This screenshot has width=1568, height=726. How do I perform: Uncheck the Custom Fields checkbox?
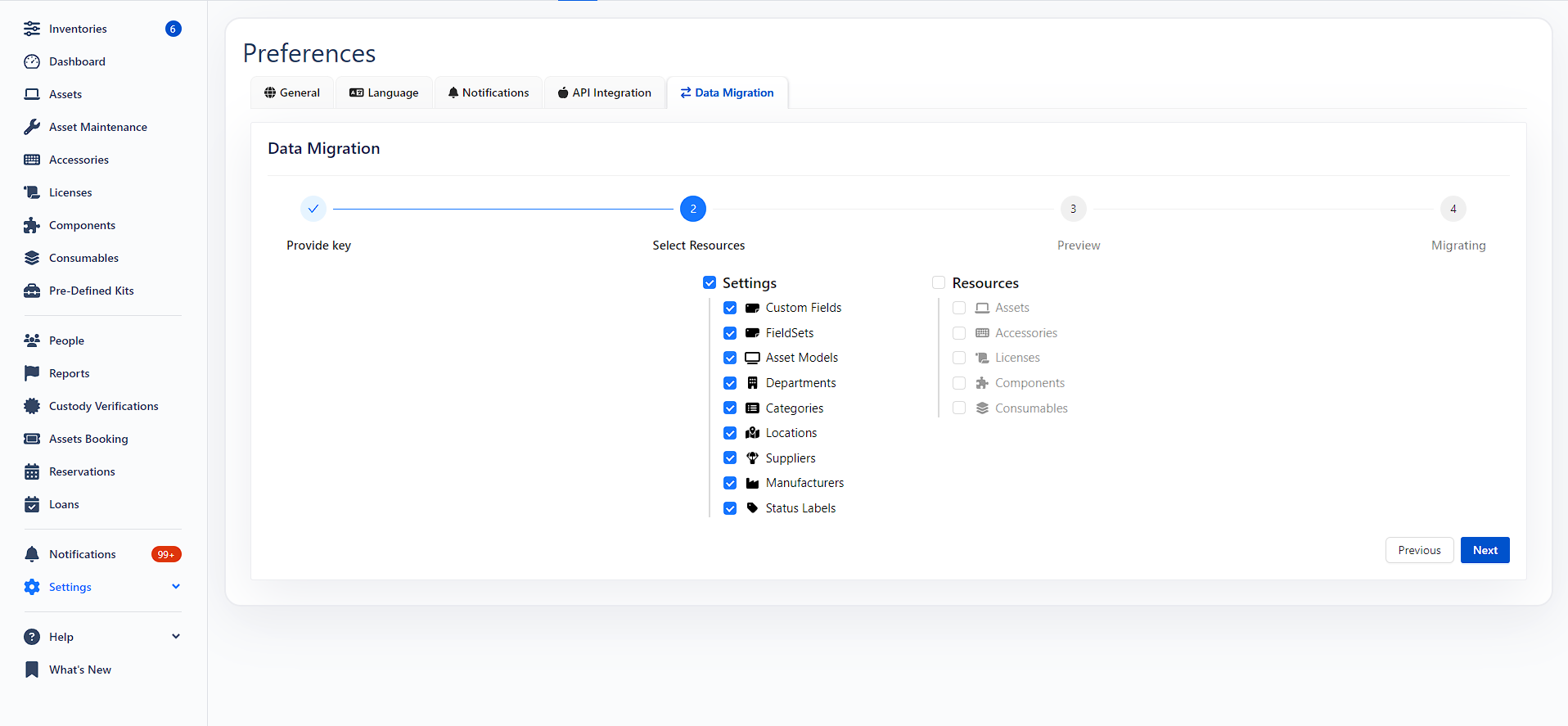point(730,308)
